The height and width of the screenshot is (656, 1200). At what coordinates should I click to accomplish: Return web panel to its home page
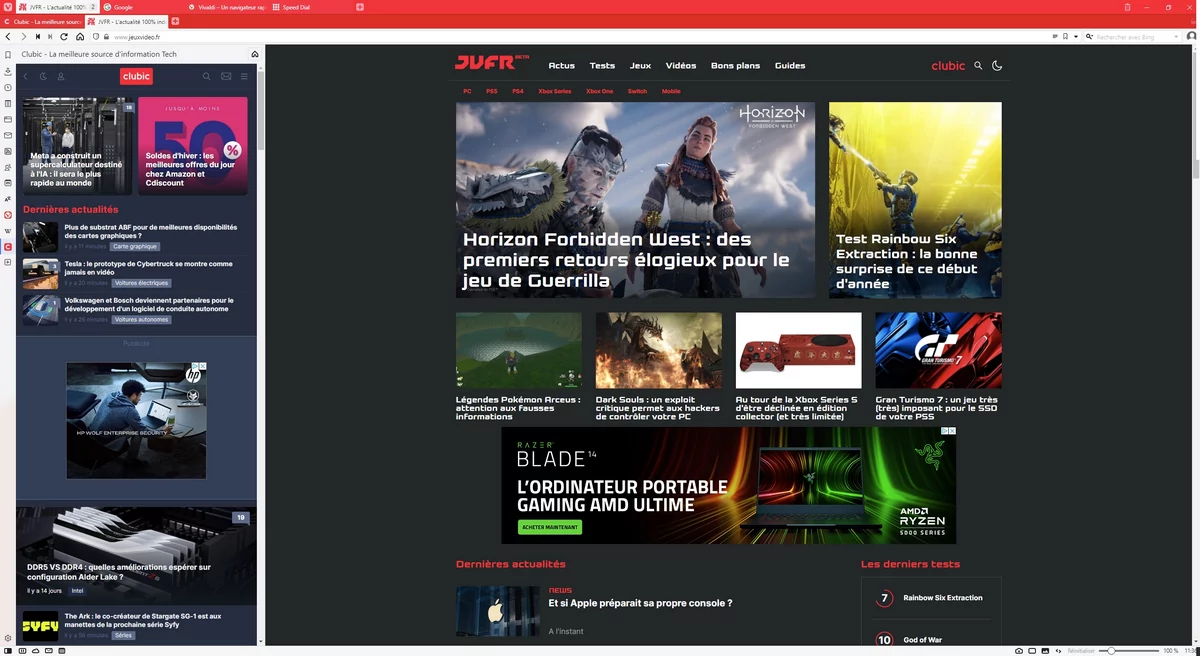[255, 54]
